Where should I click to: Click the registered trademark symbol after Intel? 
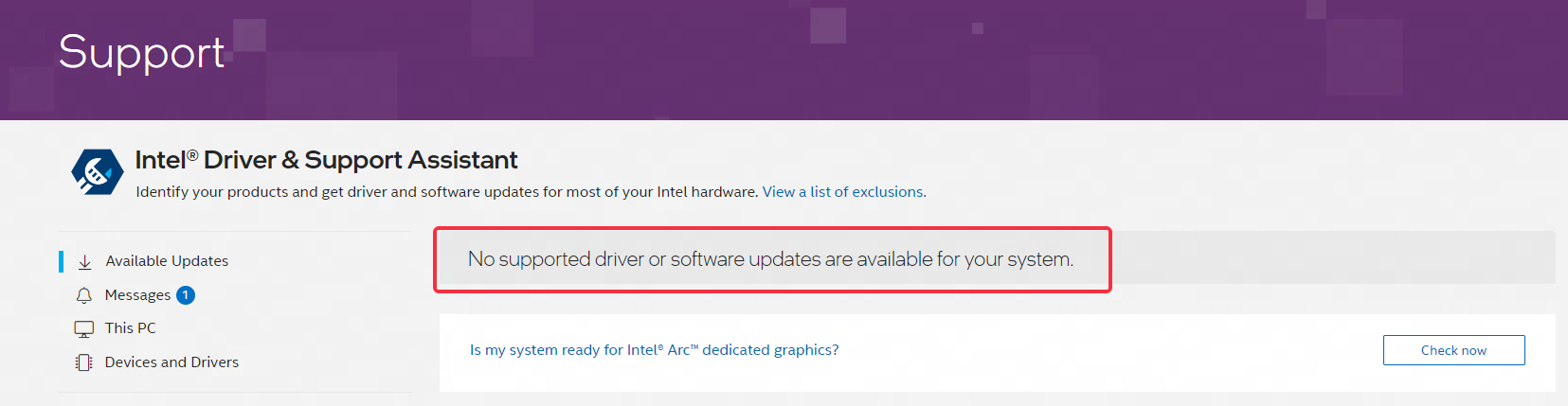tap(191, 154)
